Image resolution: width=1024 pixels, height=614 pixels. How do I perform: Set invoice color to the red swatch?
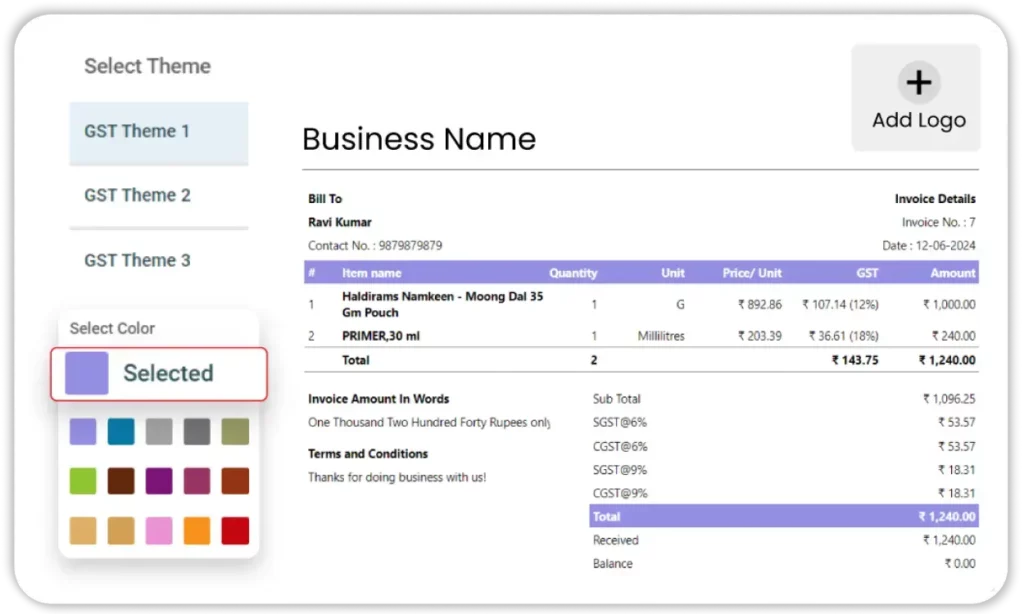coord(235,531)
